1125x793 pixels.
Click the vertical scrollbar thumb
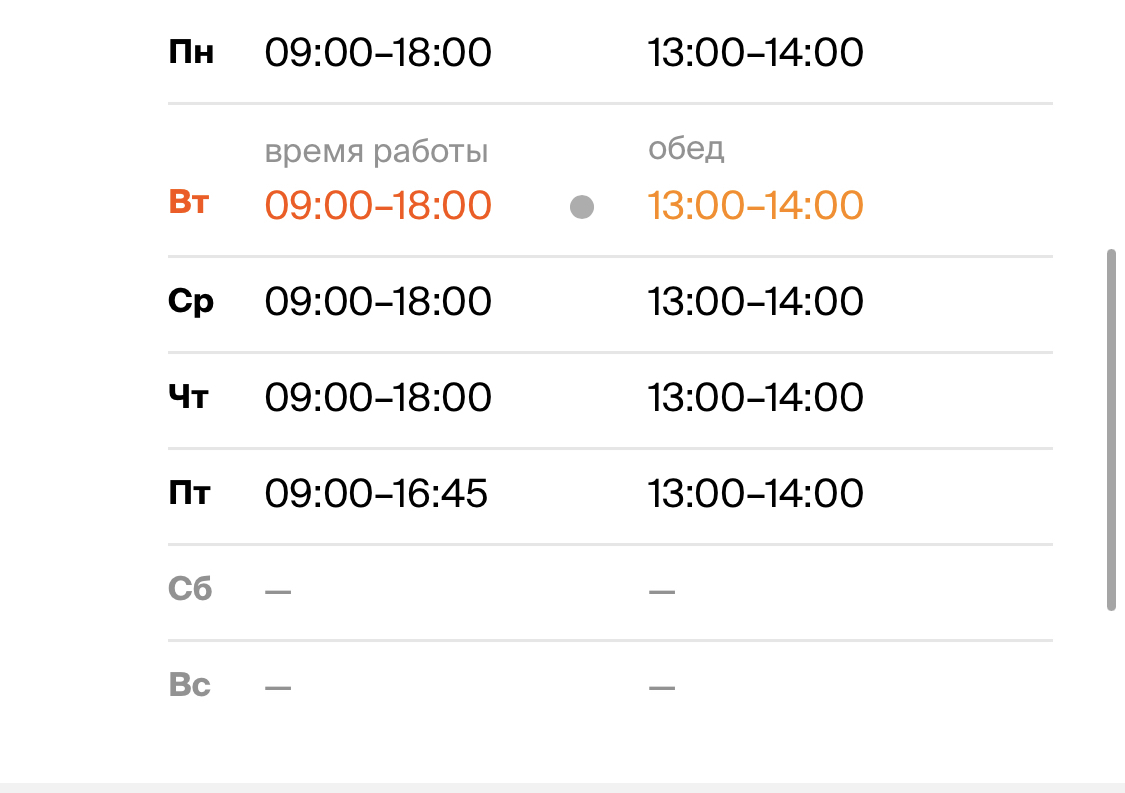coord(1111,430)
